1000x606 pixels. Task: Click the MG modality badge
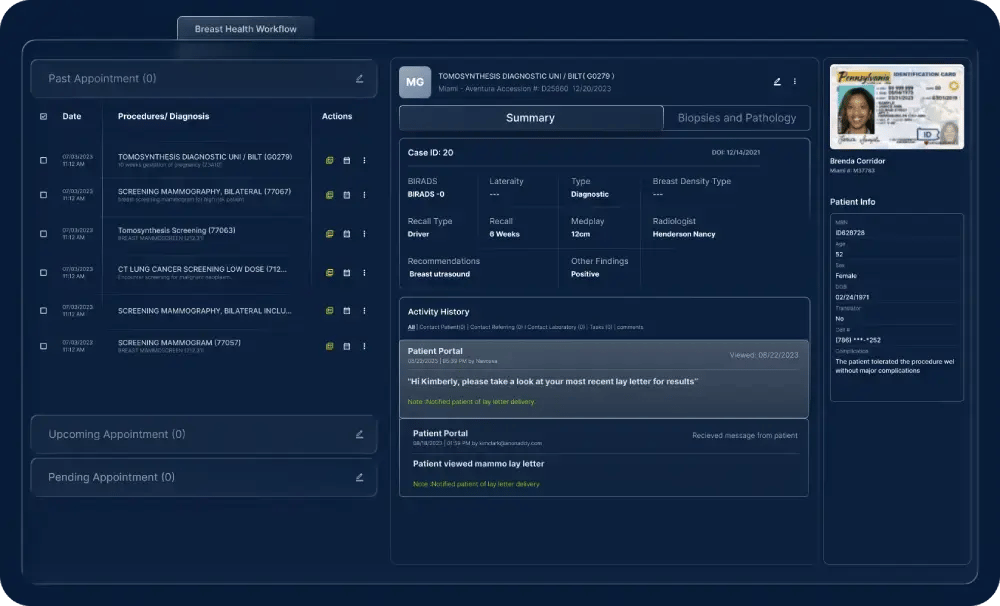click(x=415, y=82)
